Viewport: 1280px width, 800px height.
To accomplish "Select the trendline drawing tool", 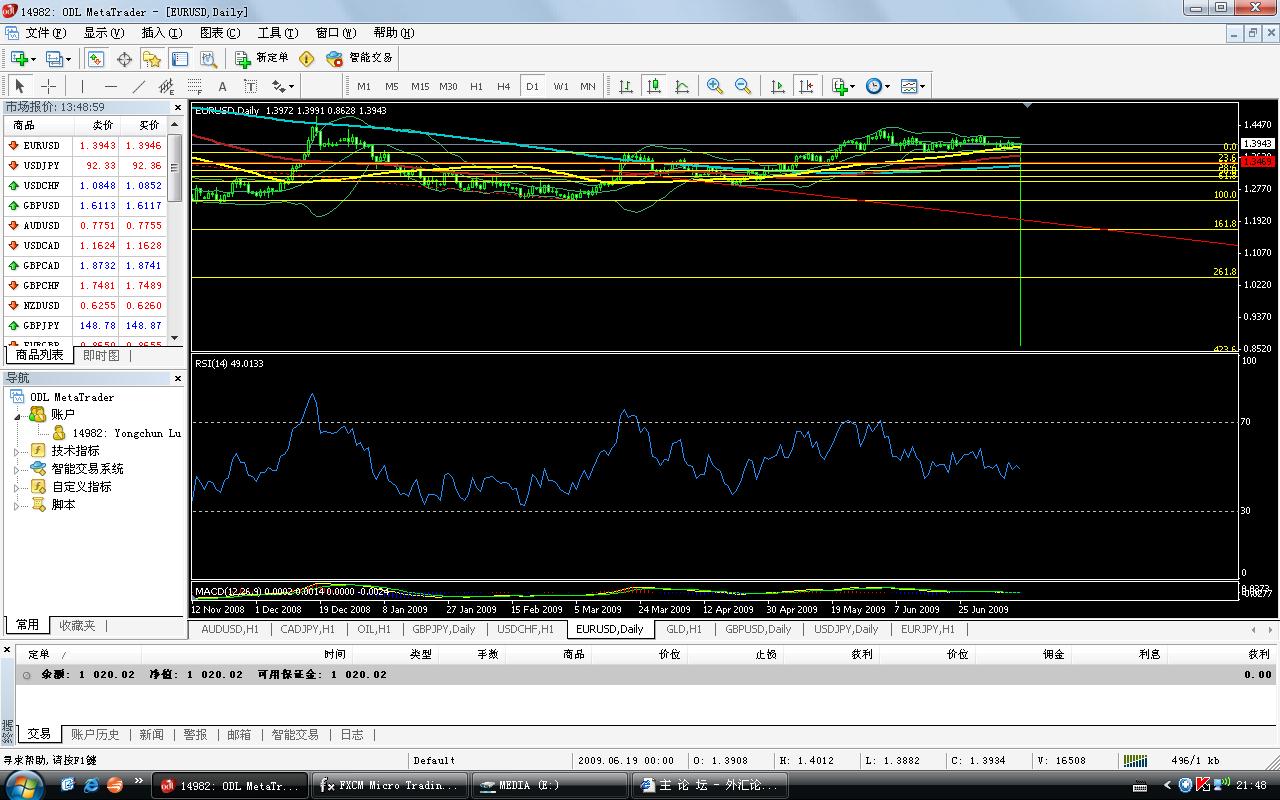I will click(x=138, y=86).
